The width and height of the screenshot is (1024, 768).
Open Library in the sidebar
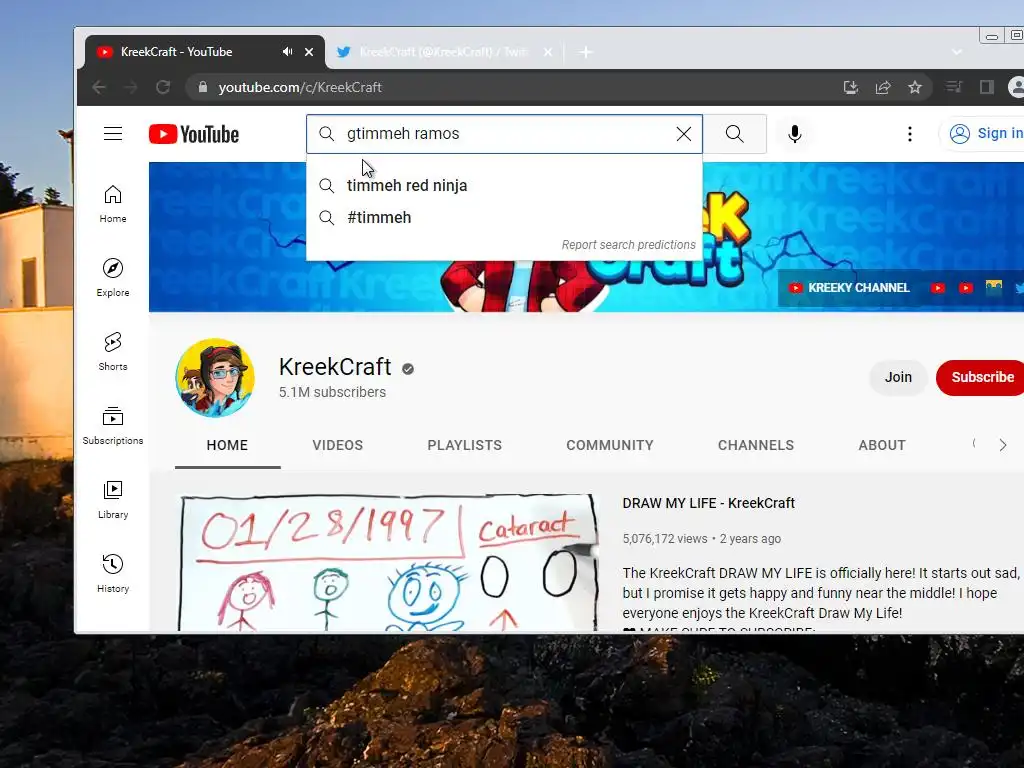pos(113,500)
